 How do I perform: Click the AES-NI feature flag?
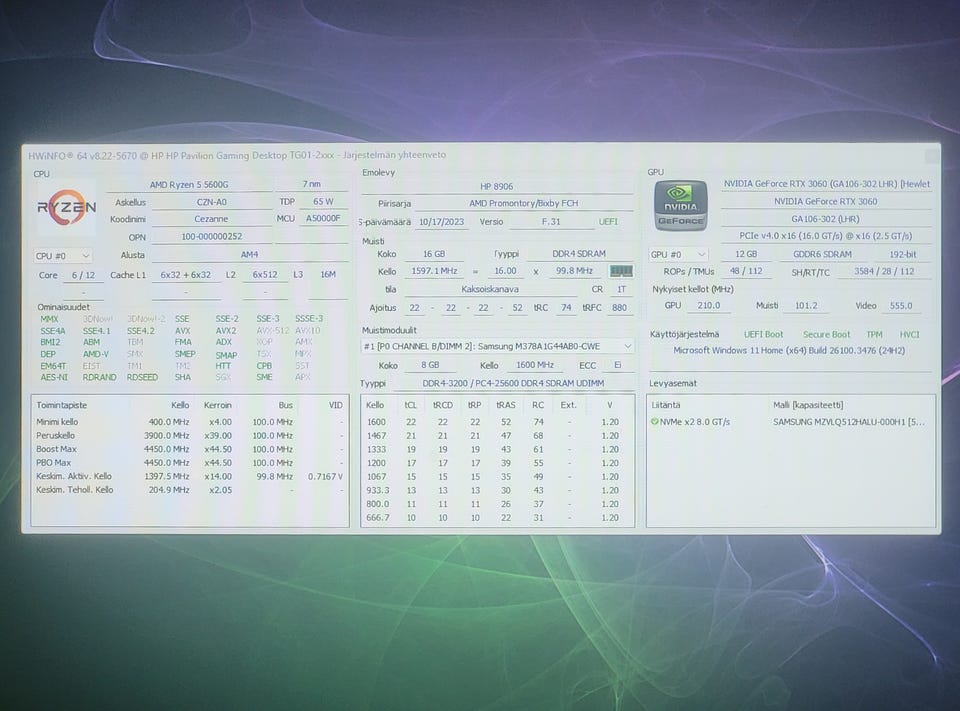point(54,377)
